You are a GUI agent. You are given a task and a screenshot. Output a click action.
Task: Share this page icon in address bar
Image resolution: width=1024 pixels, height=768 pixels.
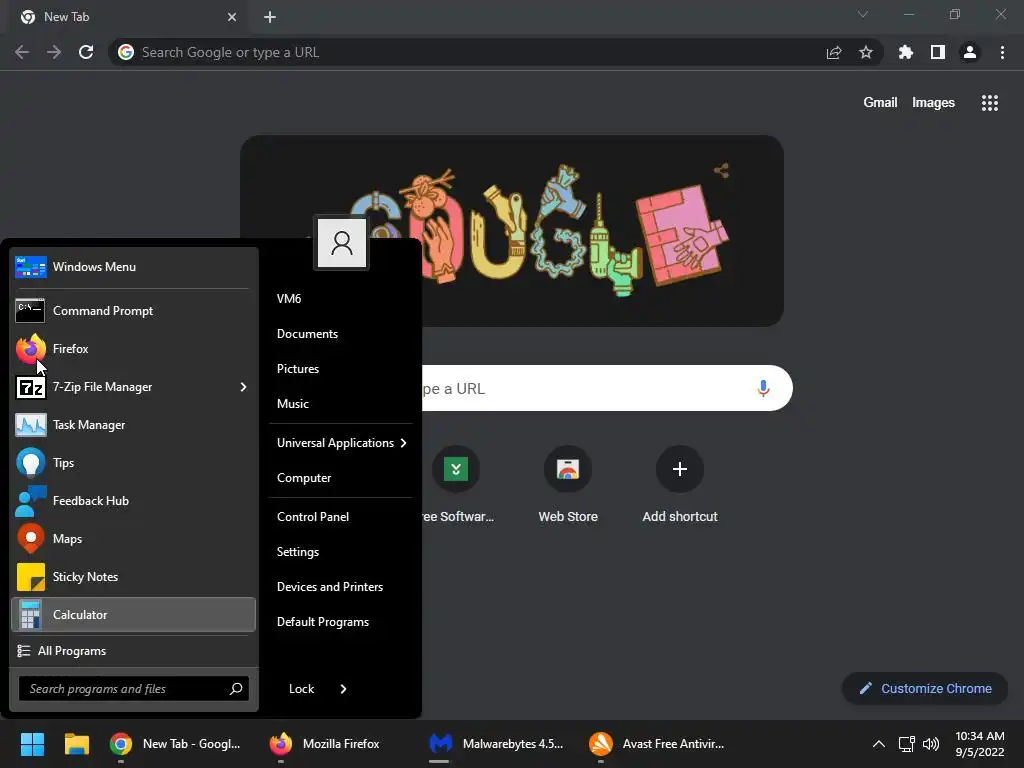(x=834, y=52)
